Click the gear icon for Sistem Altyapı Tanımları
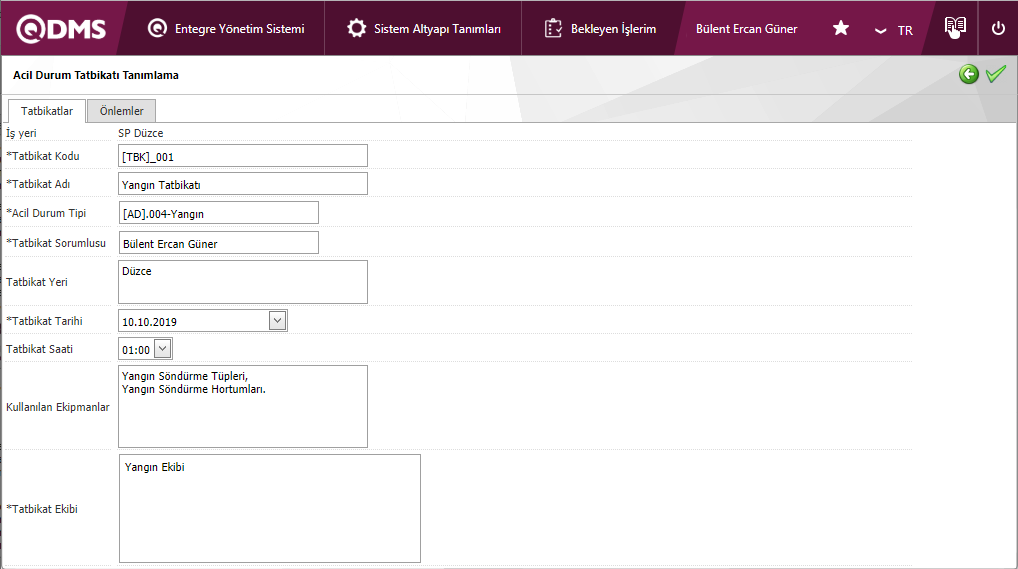 coord(356,29)
